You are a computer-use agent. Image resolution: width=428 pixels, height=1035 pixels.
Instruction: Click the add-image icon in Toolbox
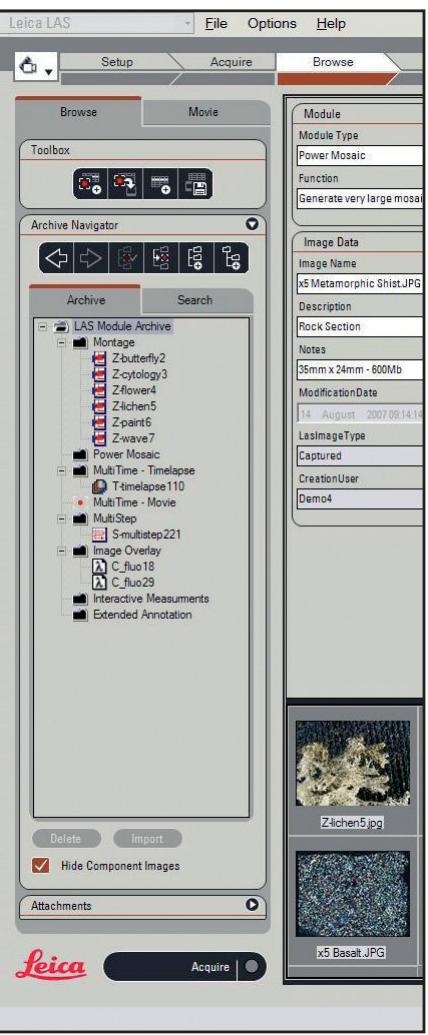[90, 185]
